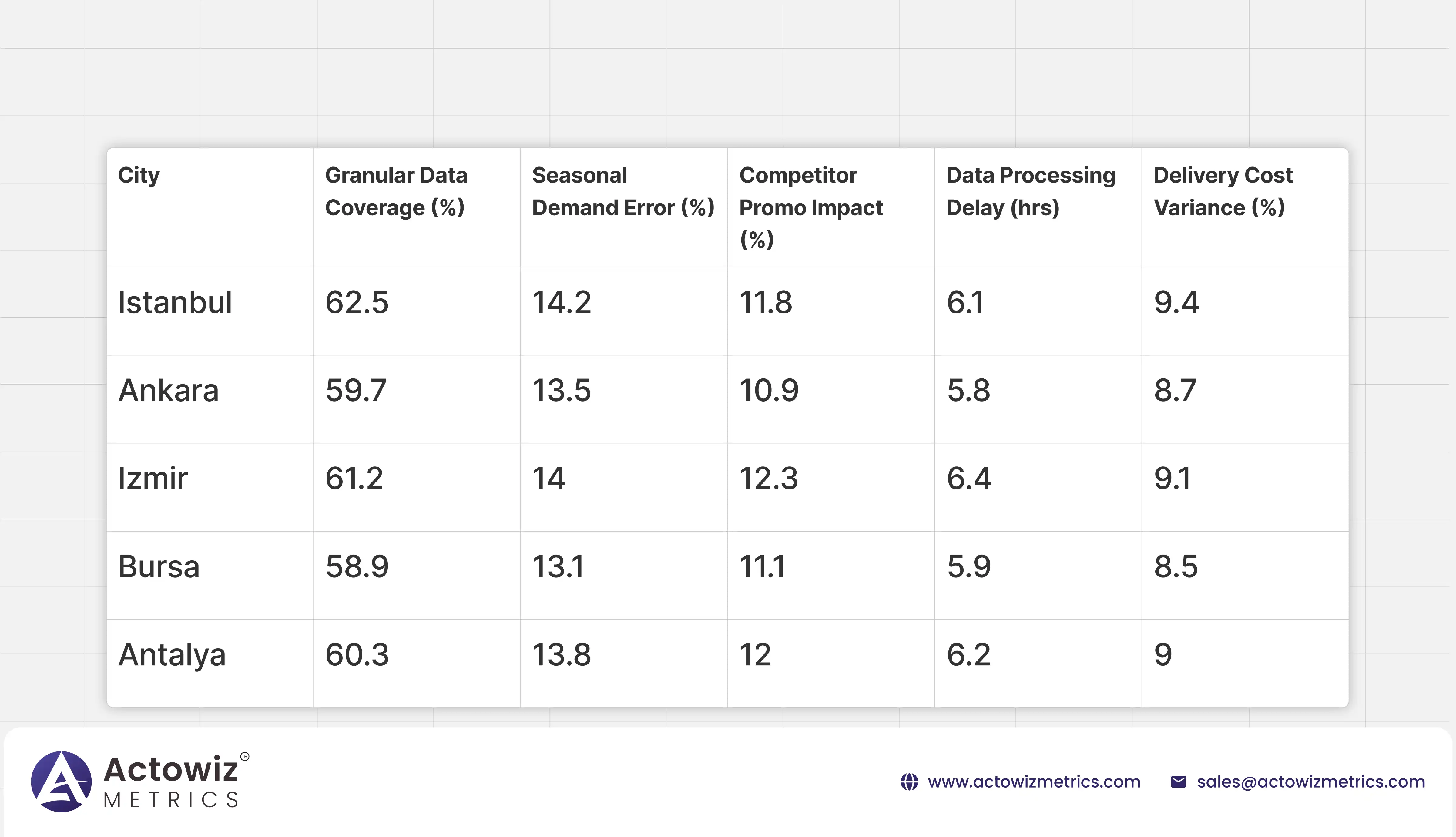1456x837 pixels.
Task: Click the Actowiz Metrics logo emblem
Action: click(62, 781)
